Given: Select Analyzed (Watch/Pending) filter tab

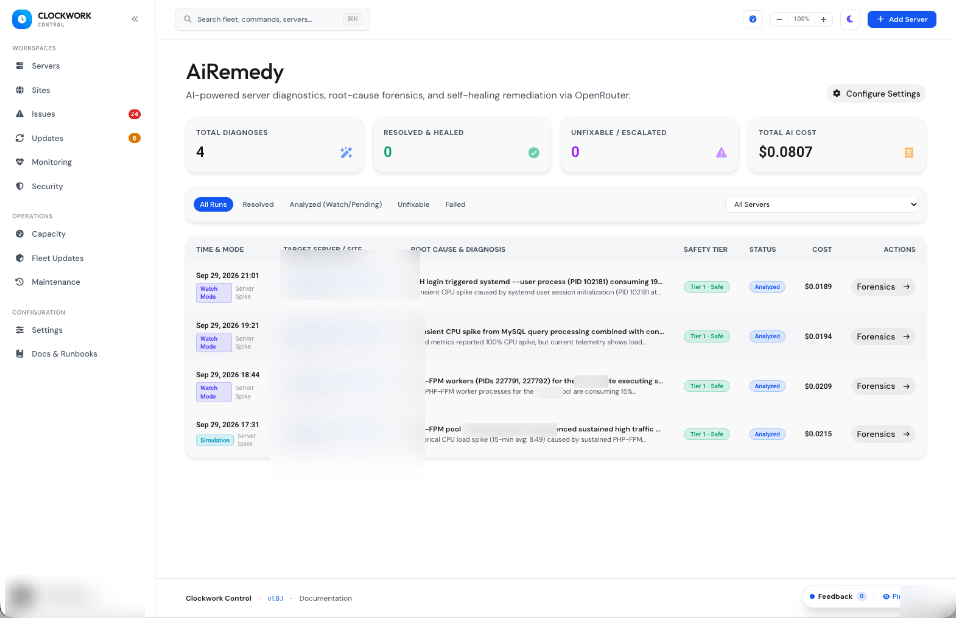Looking at the screenshot, I should pyautogui.click(x=335, y=204).
